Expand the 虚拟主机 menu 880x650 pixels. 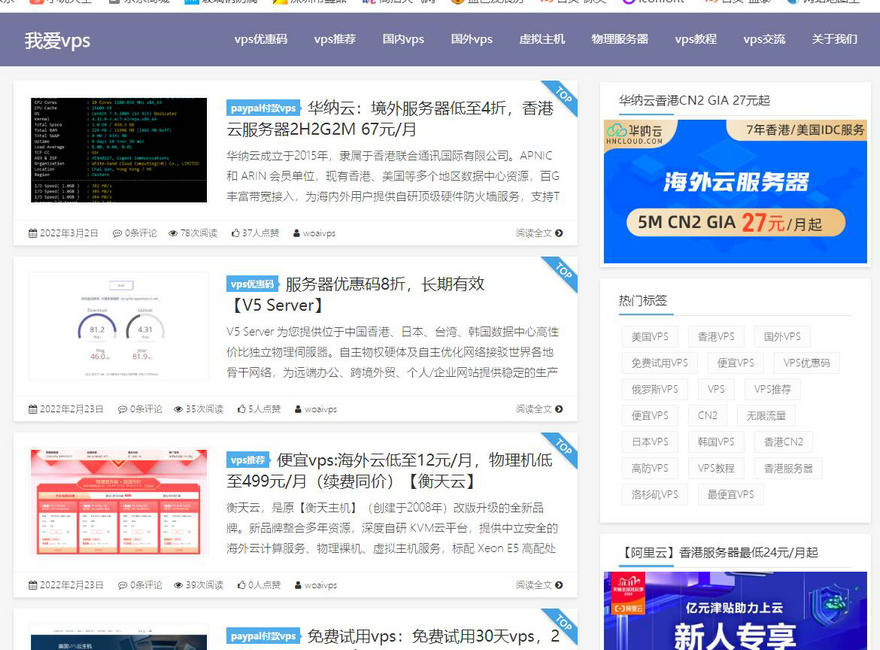tap(541, 41)
